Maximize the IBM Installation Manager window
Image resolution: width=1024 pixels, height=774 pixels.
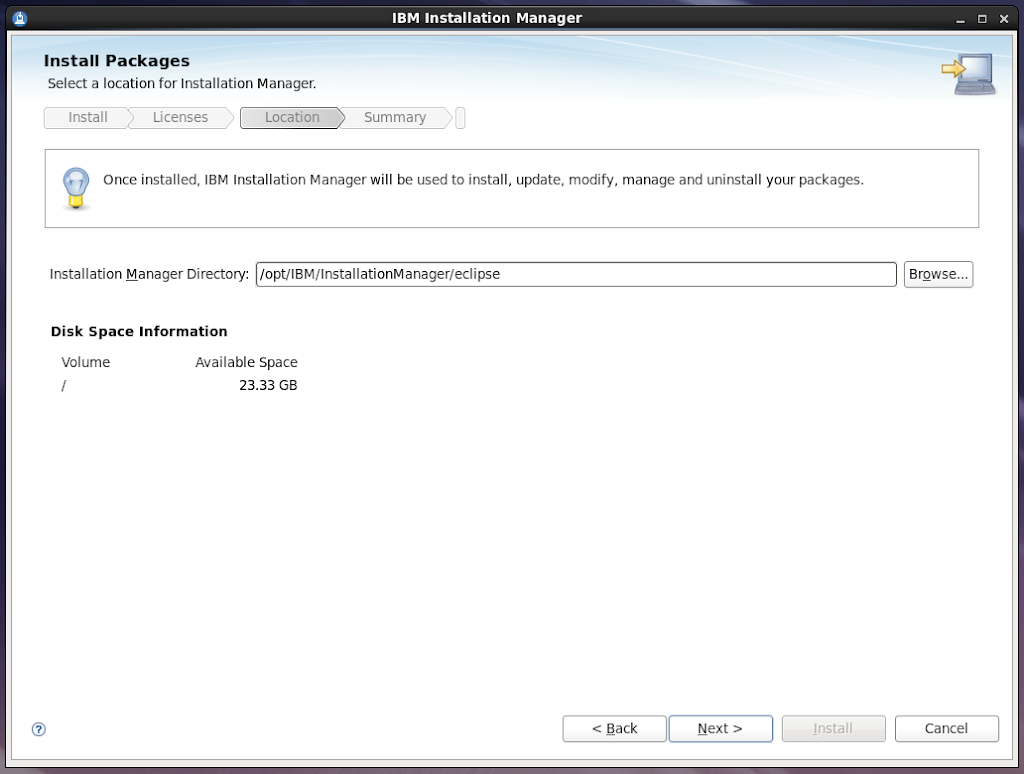point(982,18)
